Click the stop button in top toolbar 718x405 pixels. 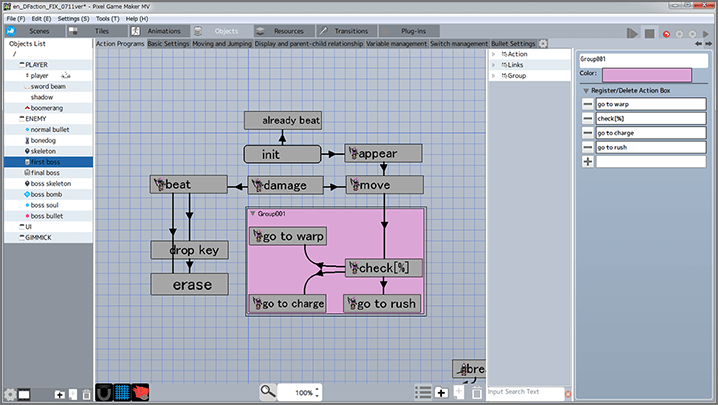650,32
